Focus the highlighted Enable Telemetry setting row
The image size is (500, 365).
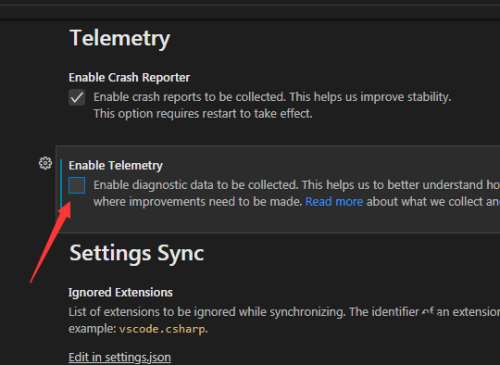[x=277, y=189]
